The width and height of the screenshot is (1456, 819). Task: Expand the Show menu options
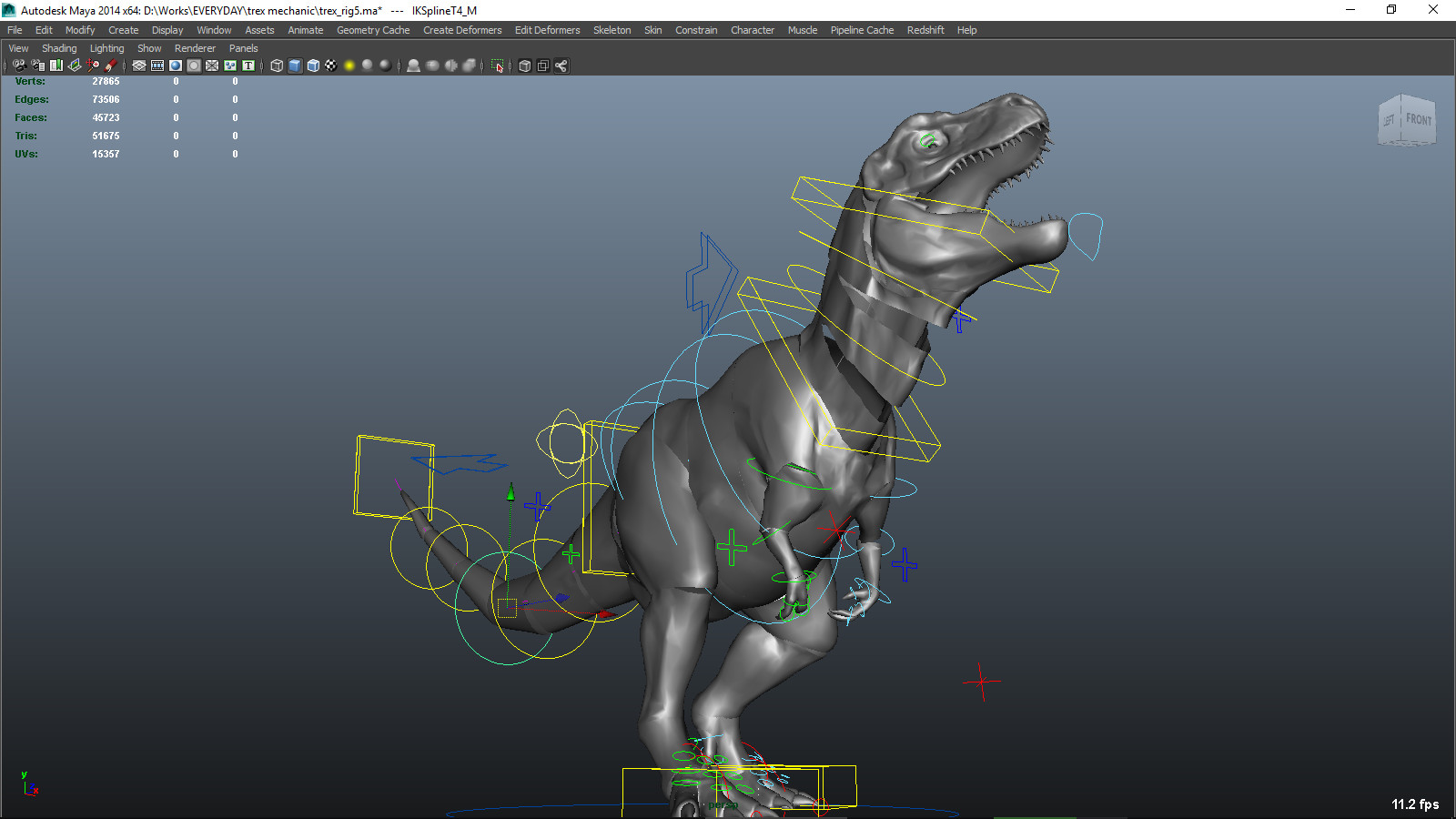point(148,47)
